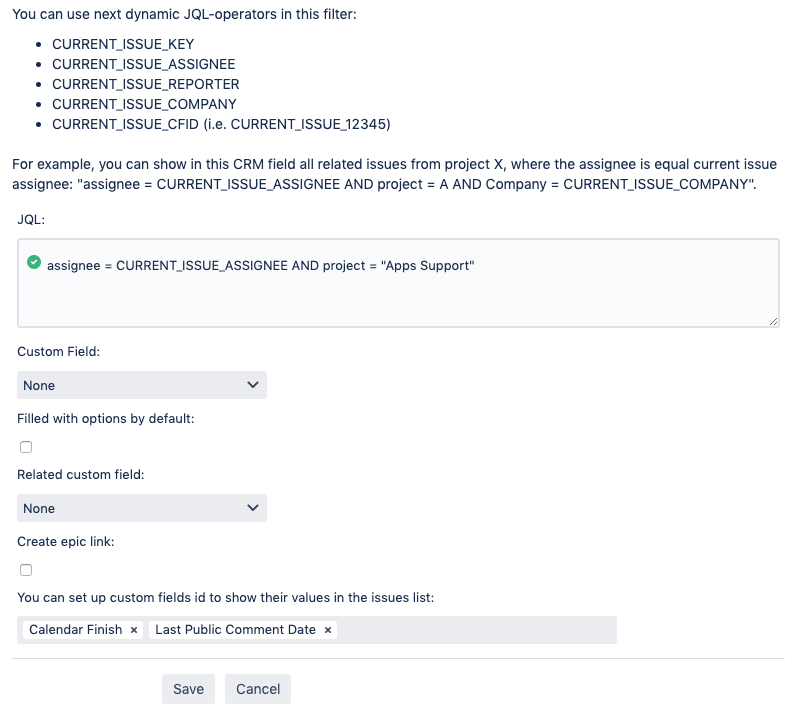The image size is (790, 717).
Task: Select the Last Public Comment Date tag label
Action: (235, 630)
